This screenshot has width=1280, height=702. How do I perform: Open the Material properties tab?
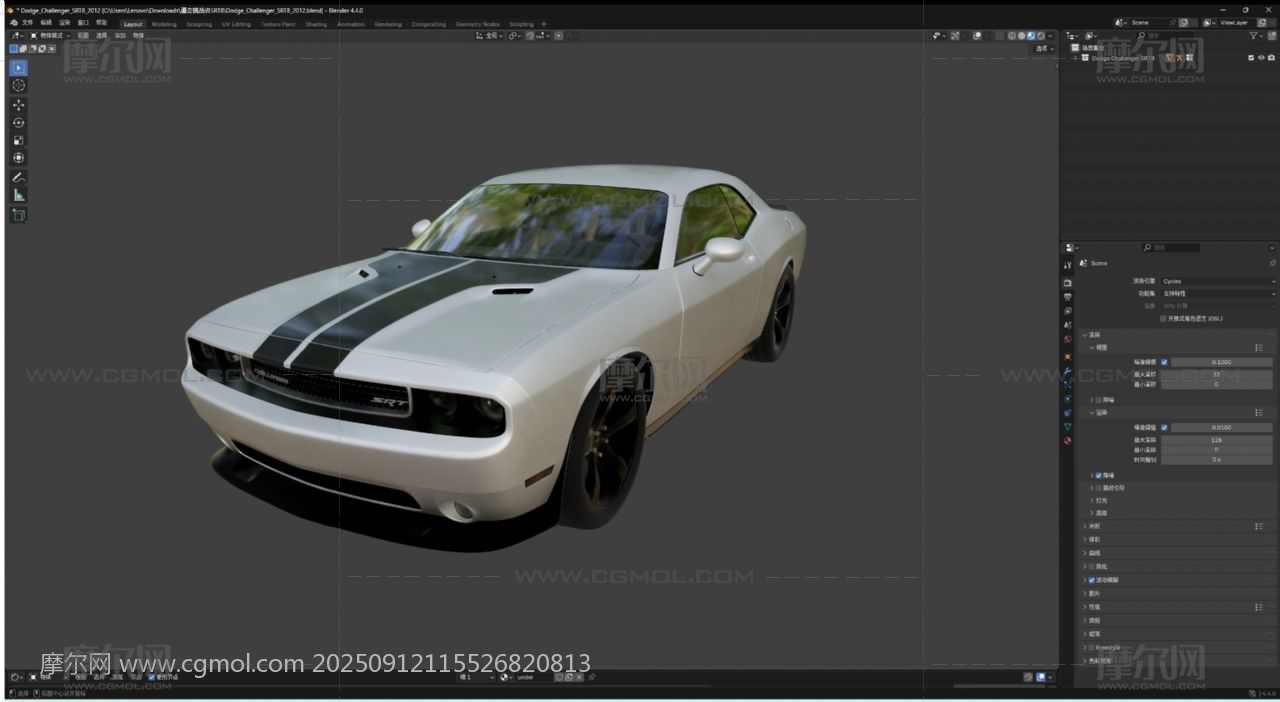[x=1068, y=440]
